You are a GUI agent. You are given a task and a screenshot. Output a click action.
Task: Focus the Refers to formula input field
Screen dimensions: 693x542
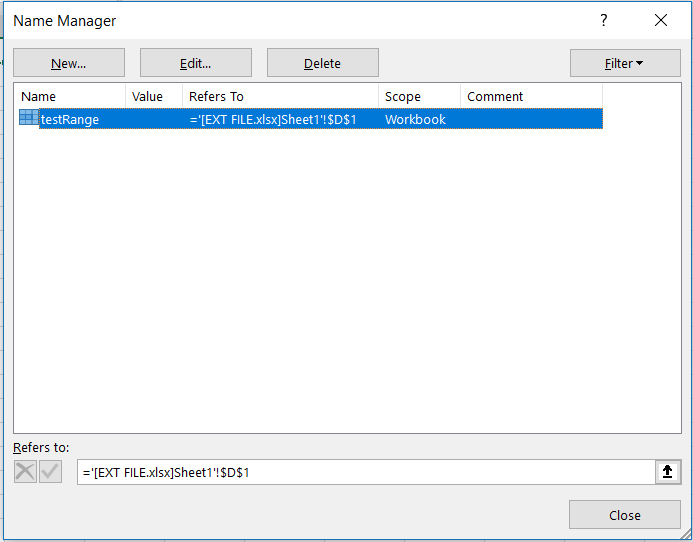point(366,472)
